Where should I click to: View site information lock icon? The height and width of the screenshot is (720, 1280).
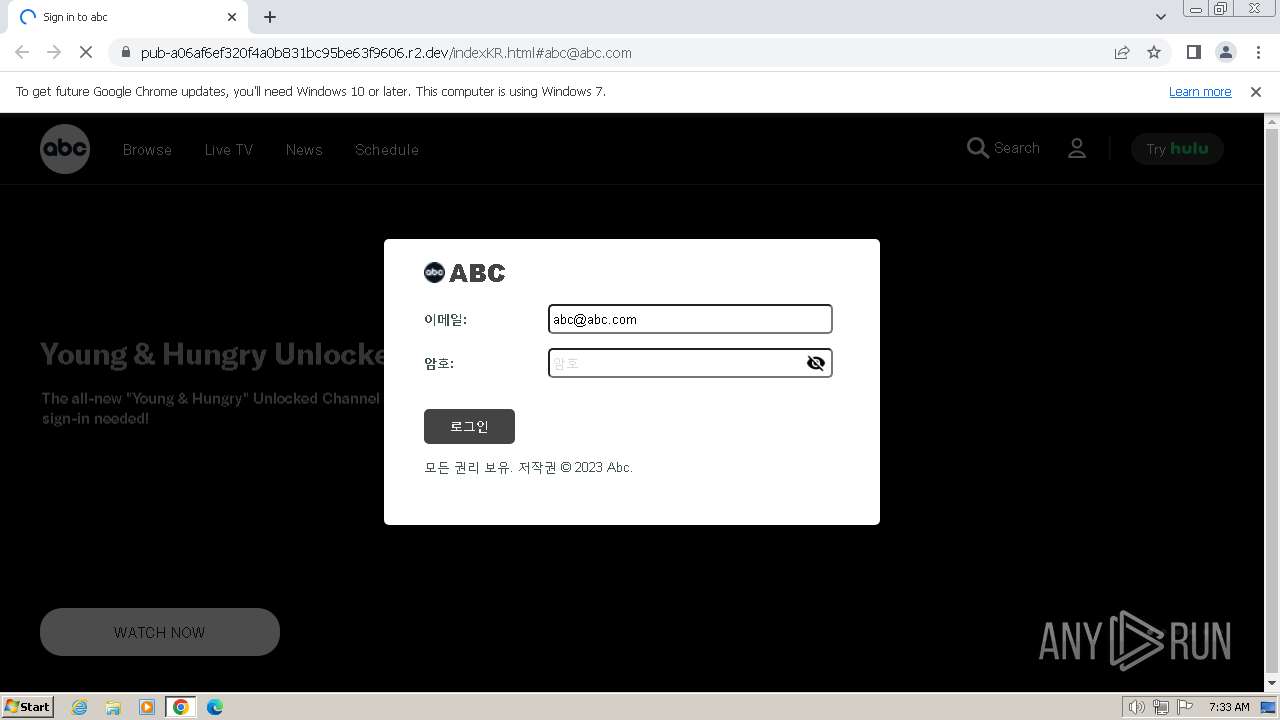[x=125, y=53]
